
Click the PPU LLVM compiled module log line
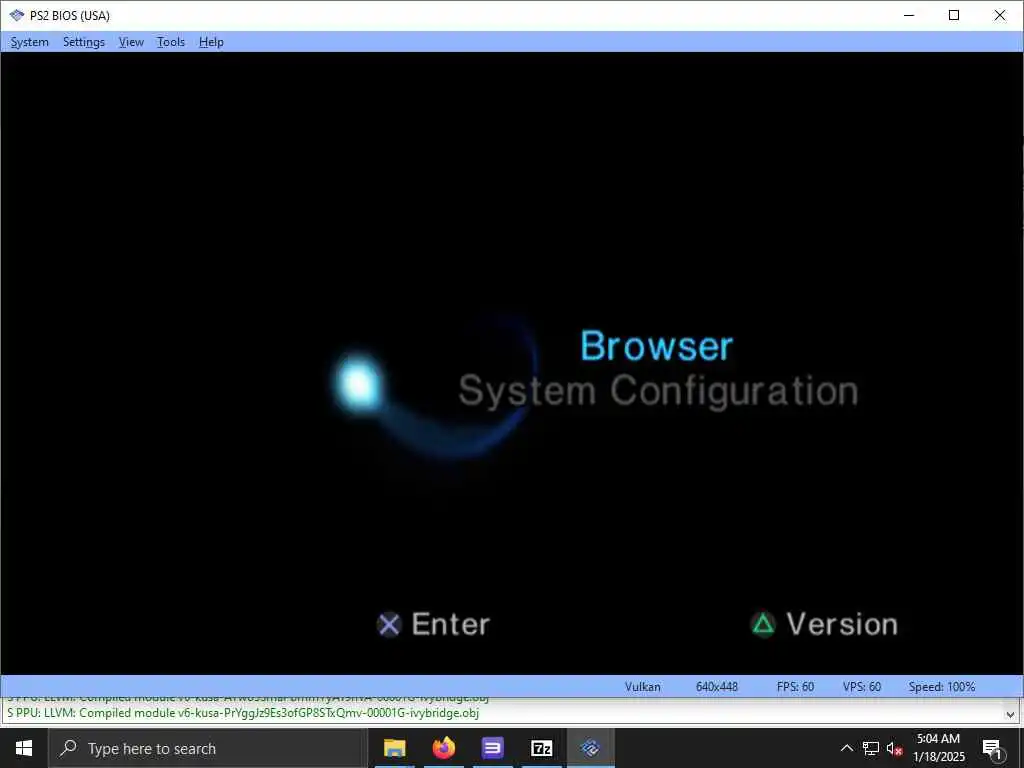pyautogui.click(x=243, y=712)
